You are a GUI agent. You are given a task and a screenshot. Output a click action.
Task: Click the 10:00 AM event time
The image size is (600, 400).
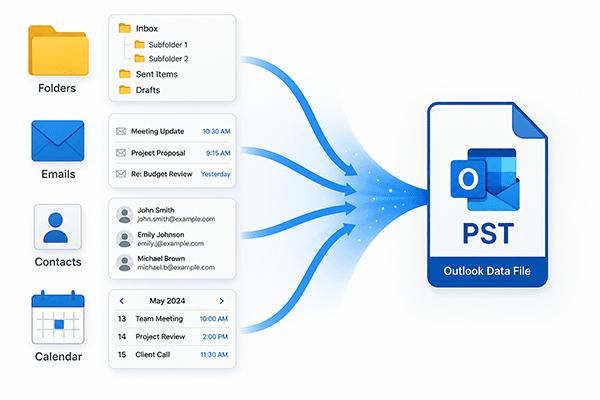214,319
